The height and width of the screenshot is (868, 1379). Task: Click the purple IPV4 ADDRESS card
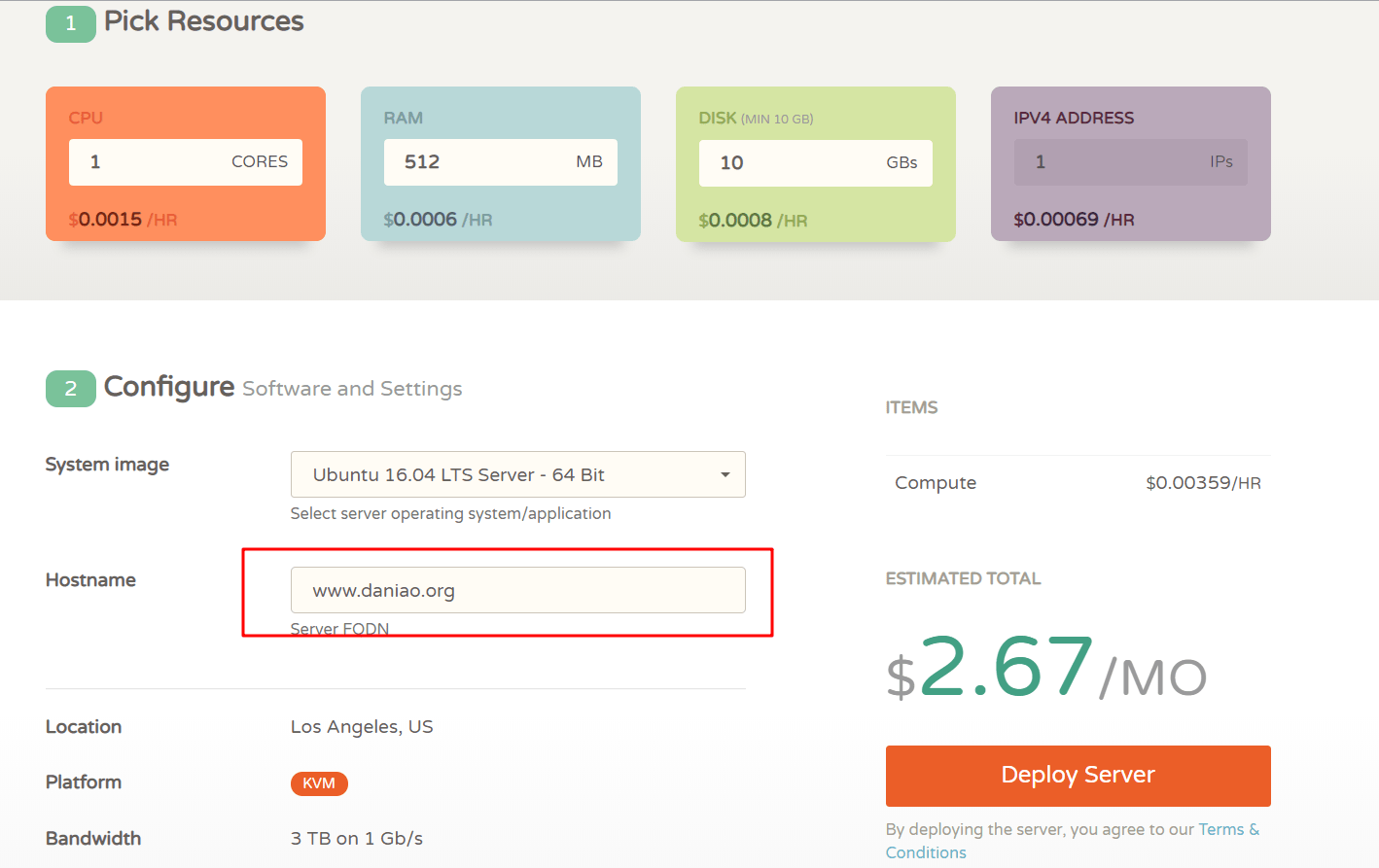tap(1131, 163)
